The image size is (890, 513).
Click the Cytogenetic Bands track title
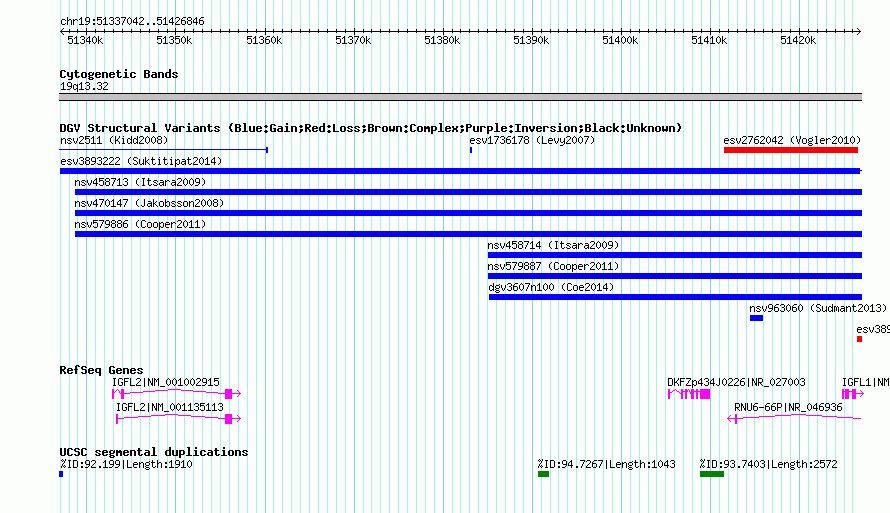tap(119, 74)
